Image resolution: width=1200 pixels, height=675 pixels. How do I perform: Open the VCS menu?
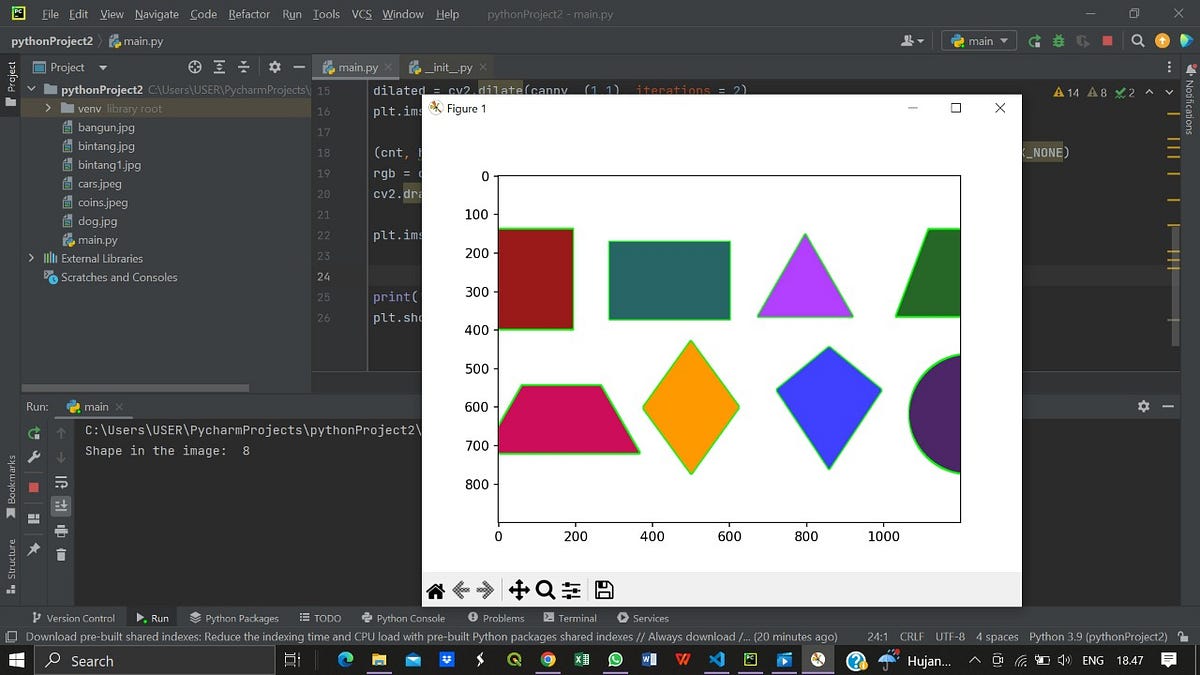[360, 14]
